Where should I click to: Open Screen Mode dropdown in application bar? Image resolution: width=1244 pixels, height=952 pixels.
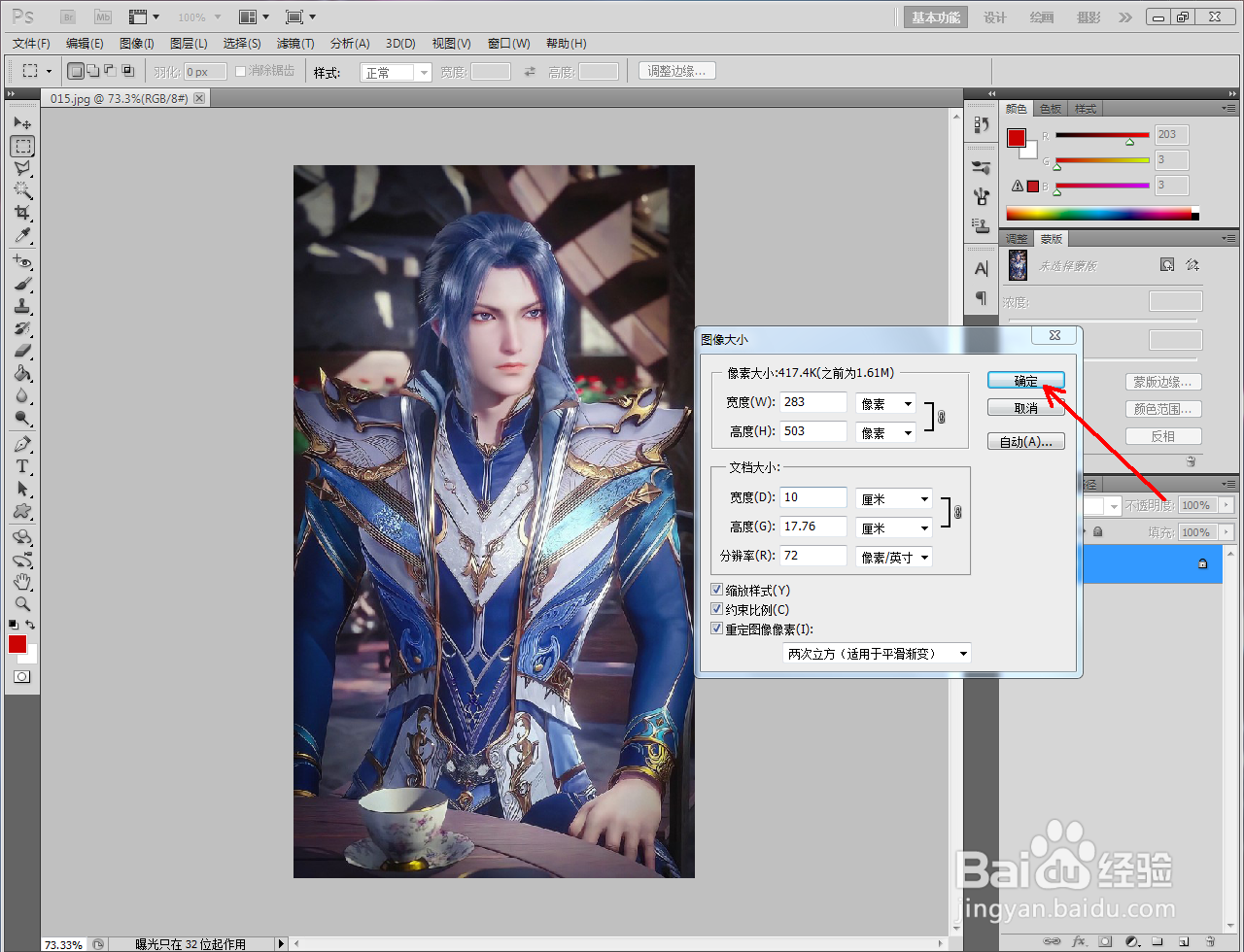click(301, 17)
